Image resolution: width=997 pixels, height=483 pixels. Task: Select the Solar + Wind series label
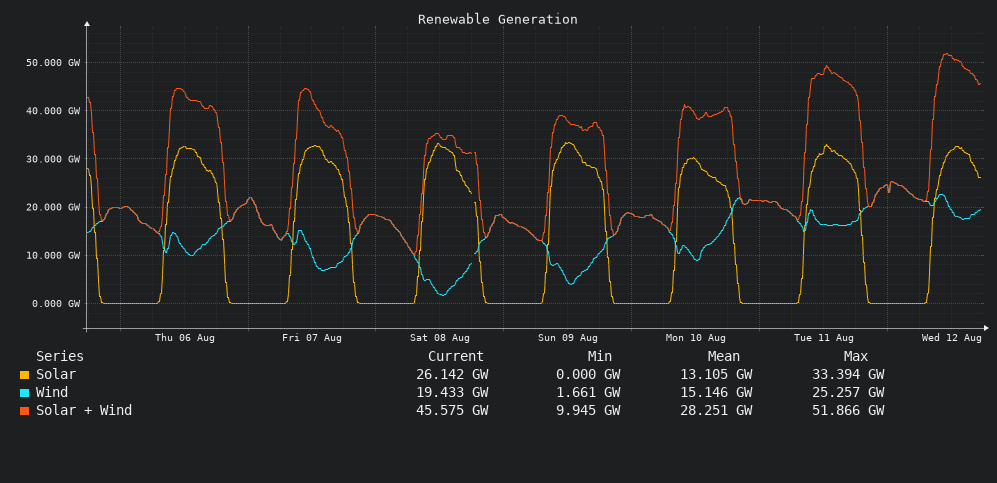(x=84, y=410)
